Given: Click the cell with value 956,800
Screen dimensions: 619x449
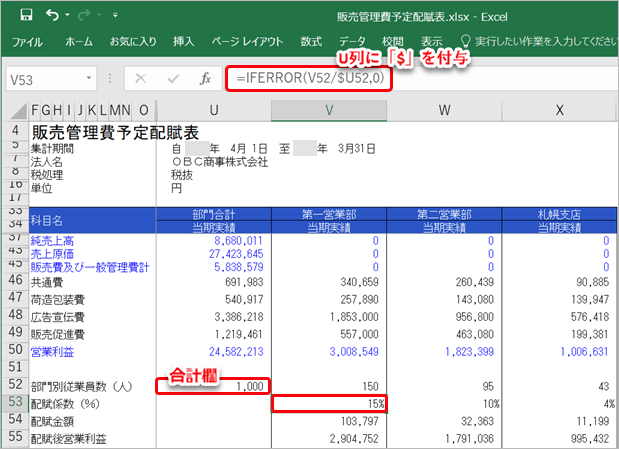Looking at the screenshot, I should tap(474, 317).
